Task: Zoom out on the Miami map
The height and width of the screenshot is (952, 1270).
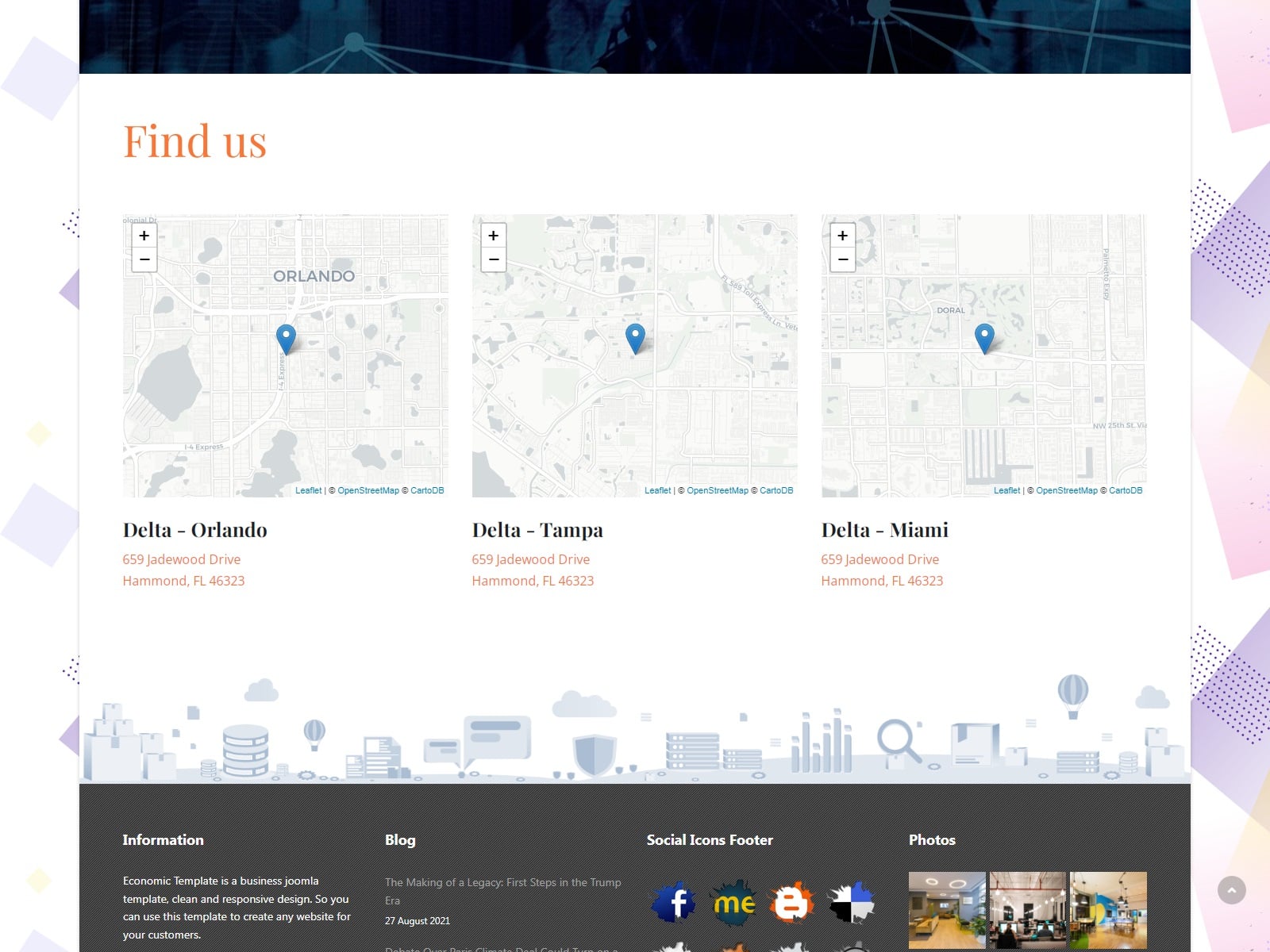Action: click(x=842, y=259)
